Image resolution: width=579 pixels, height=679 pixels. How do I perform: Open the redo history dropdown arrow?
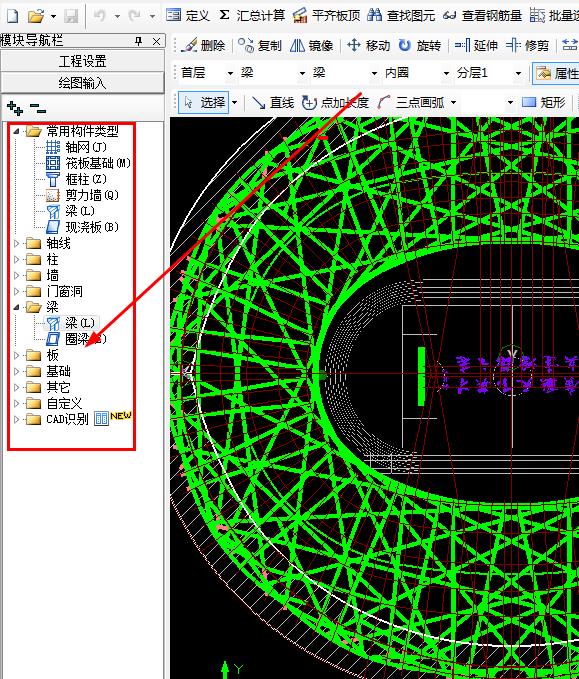point(152,16)
